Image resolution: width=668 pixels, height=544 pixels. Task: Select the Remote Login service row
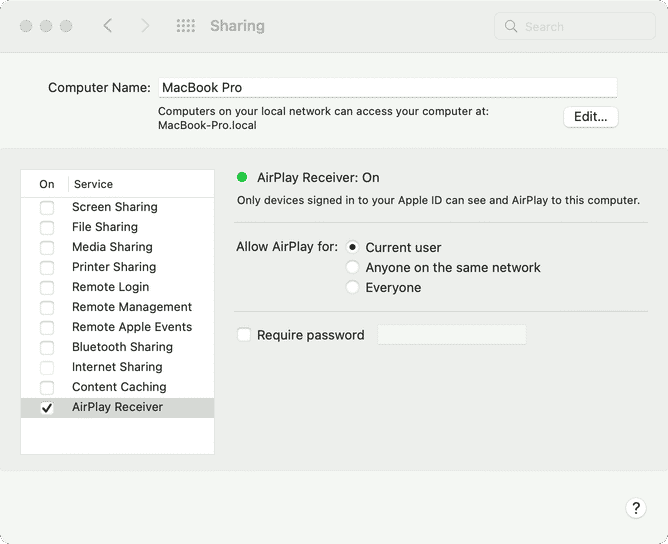click(118, 287)
